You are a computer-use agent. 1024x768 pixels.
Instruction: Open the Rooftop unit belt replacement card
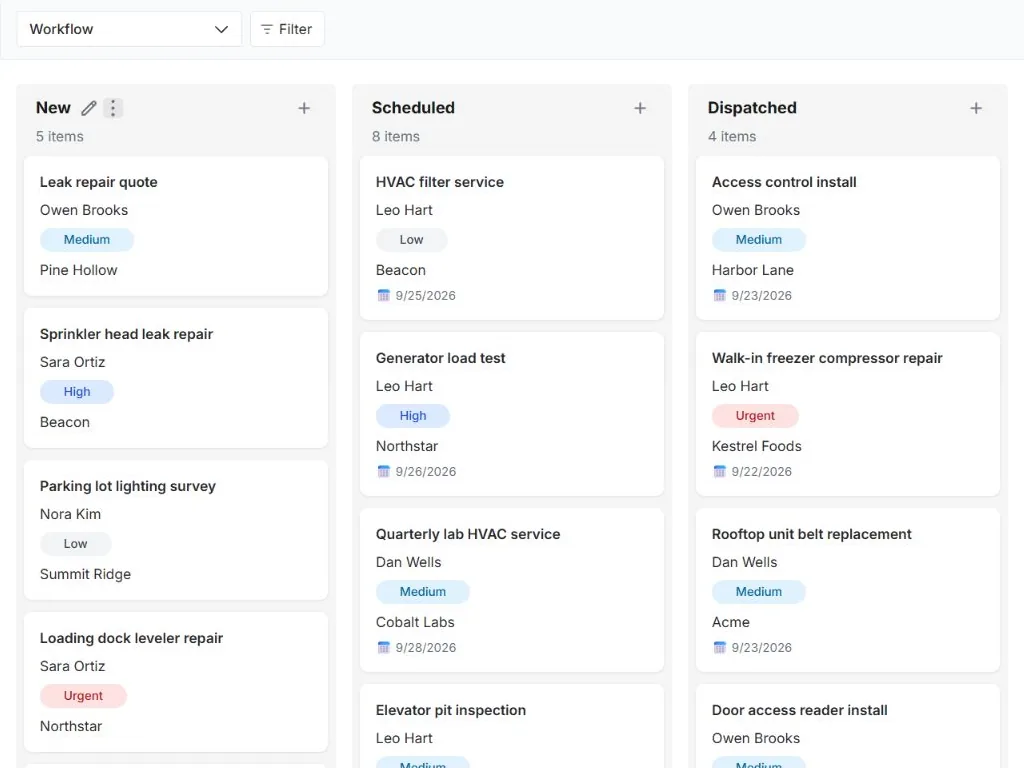click(x=848, y=590)
